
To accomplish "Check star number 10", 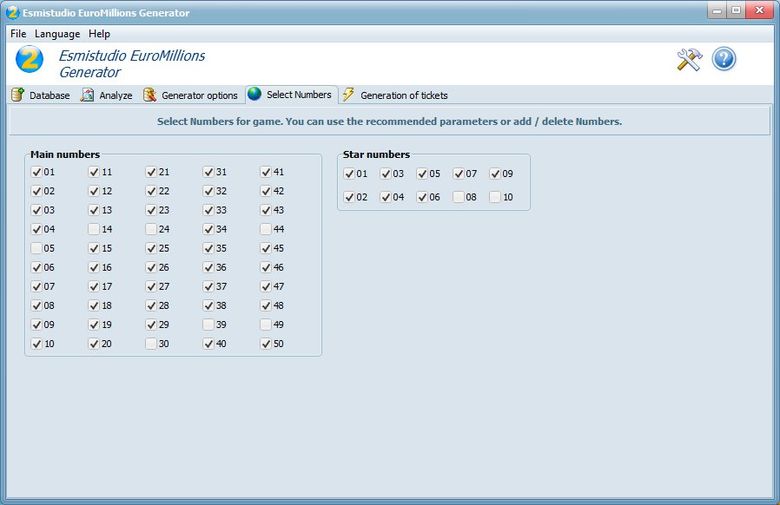I will click(x=494, y=197).
